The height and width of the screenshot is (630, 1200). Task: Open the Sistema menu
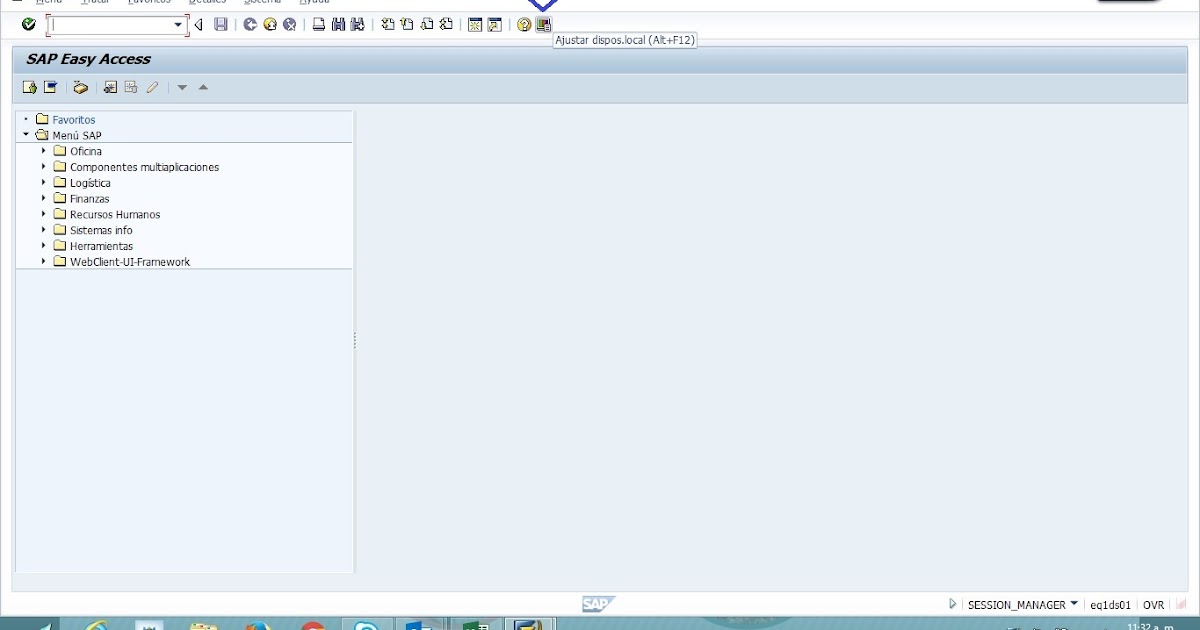pos(262,2)
